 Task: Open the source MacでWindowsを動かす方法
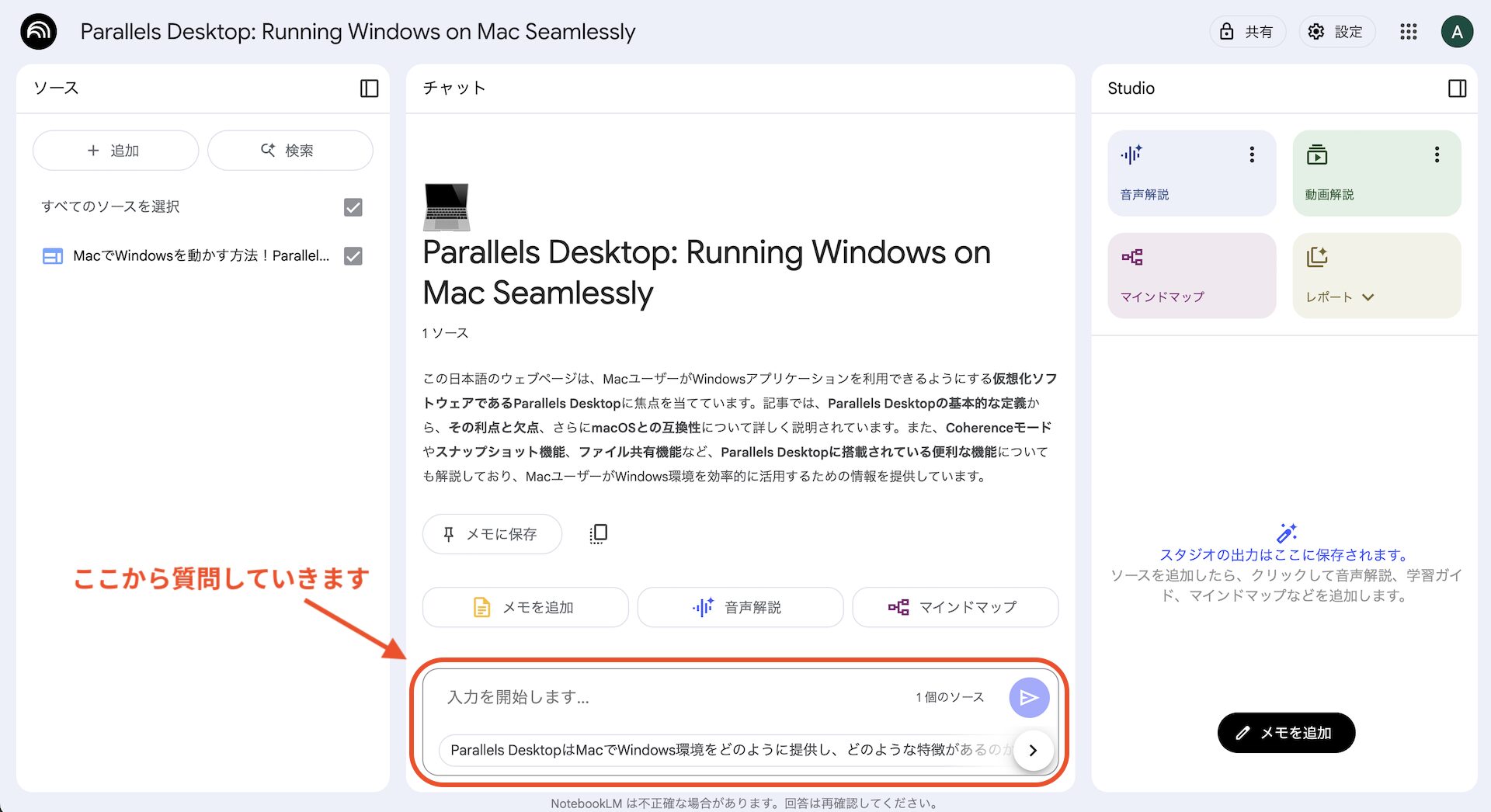point(201,256)
